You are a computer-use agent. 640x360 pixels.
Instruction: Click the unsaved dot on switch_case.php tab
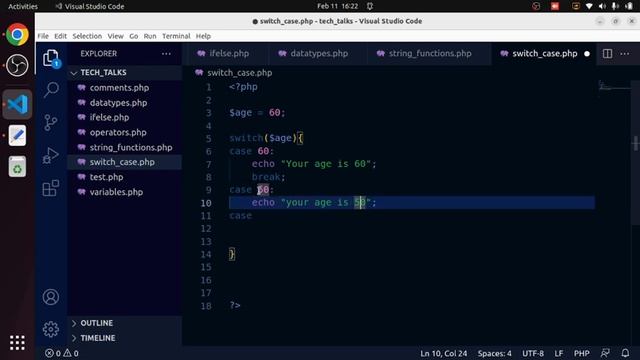587,53
